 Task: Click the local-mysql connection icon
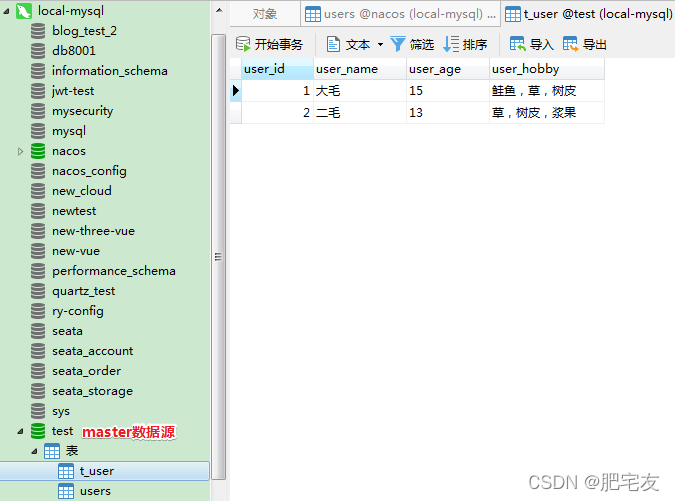pos(24,11)
